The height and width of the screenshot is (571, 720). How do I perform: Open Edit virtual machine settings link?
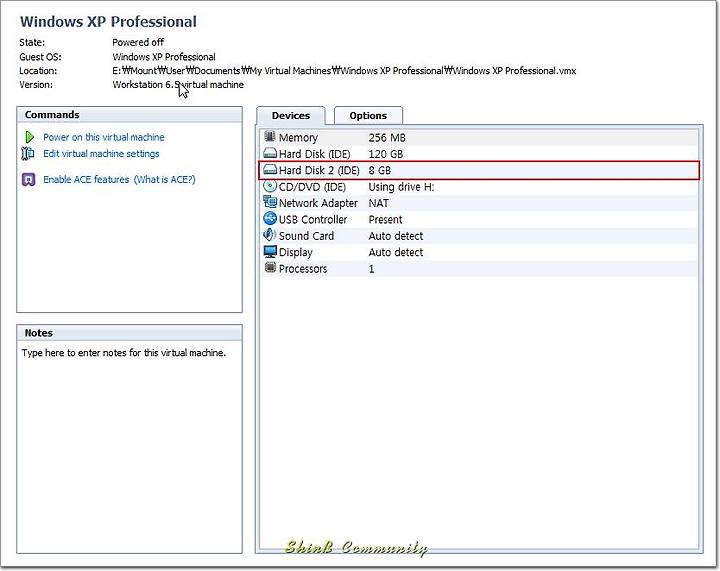tap(101, 154)
